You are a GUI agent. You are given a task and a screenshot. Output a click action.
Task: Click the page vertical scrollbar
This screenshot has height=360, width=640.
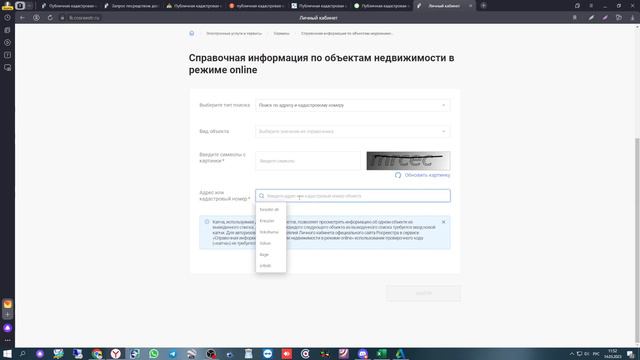coord(637,241)
